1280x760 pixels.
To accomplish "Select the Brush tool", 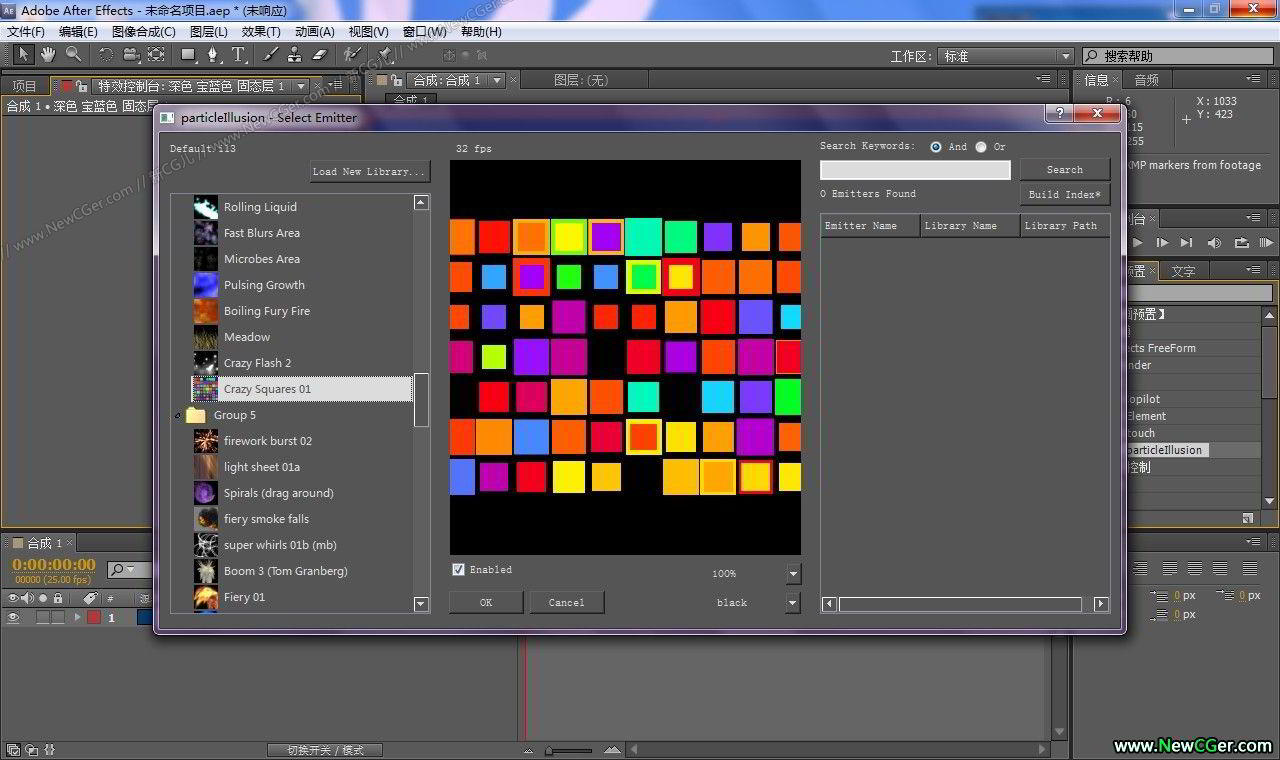I will [271, 54].
